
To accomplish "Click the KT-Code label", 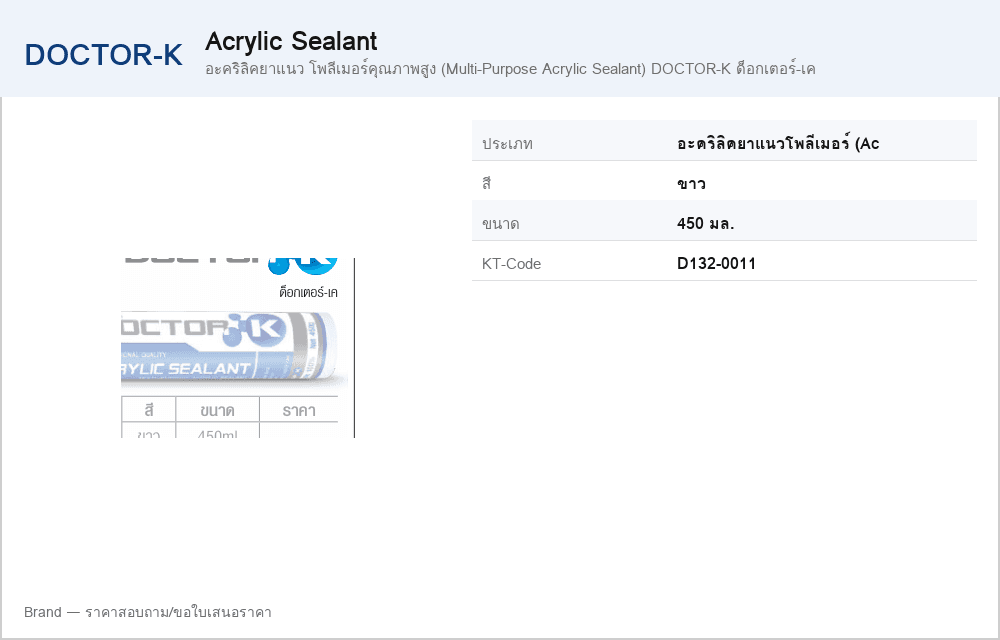I will (x=511, y=264).
